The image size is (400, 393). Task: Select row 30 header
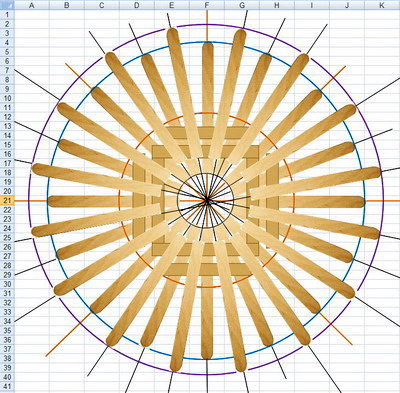tap(7, 284)
